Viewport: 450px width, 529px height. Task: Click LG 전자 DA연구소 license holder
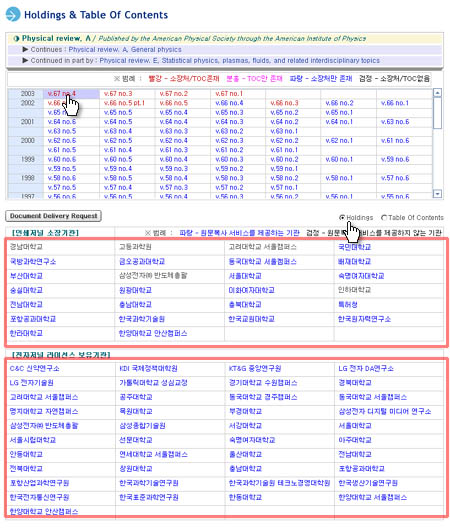[366, 369]
